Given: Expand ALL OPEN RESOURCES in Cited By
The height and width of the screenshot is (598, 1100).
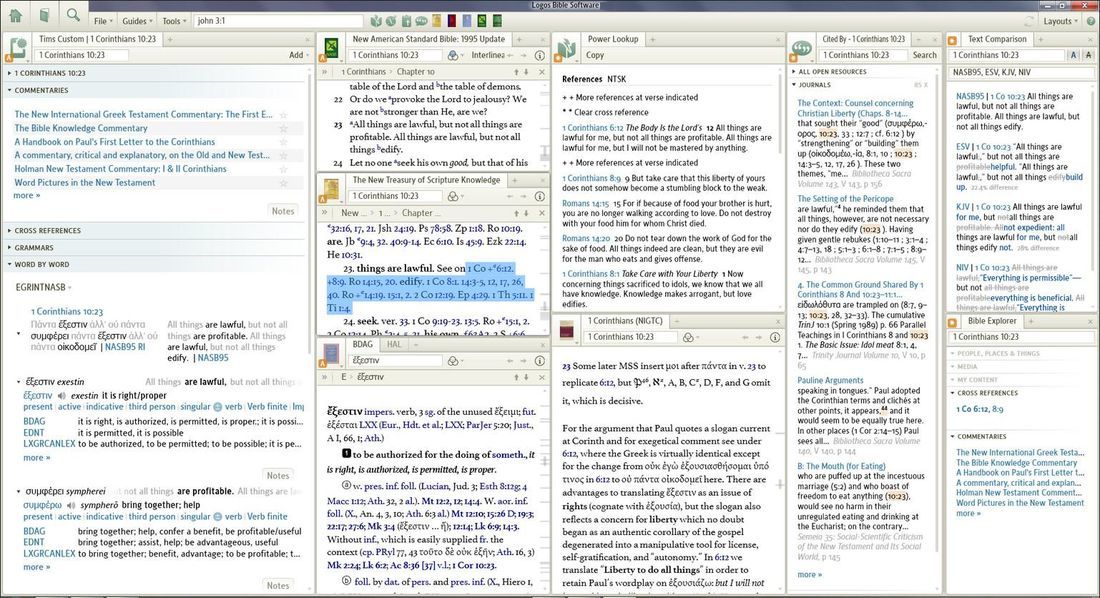Looking at the screenshot, I should pos(831,72).
